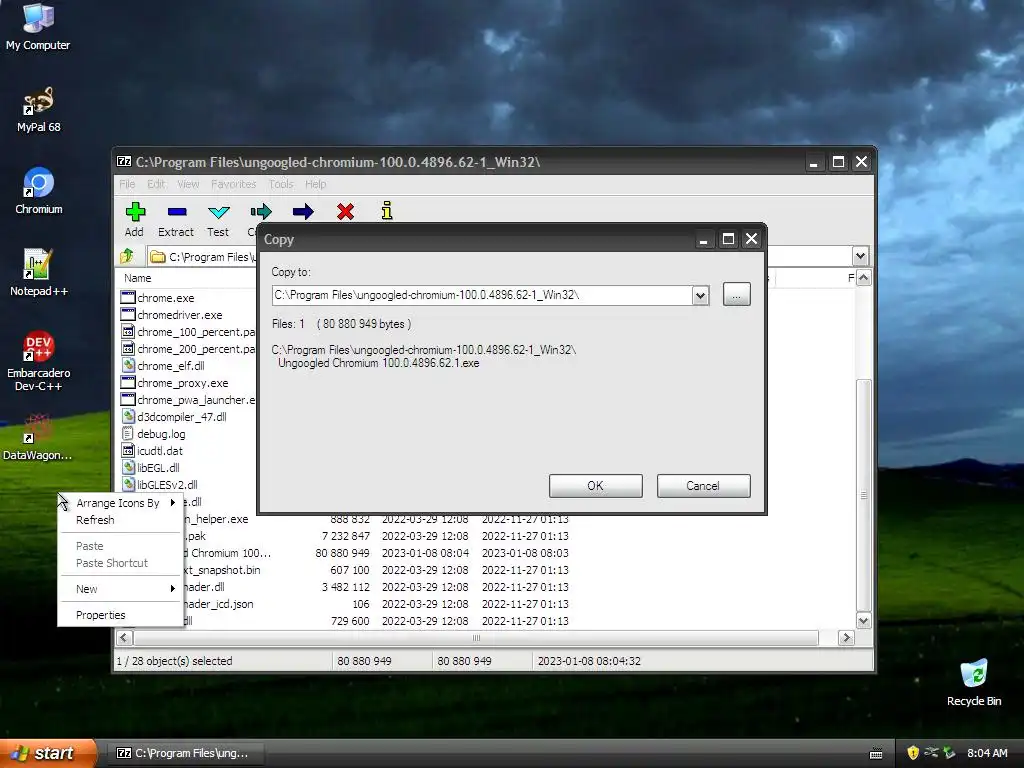The image size is (1024, 768).
Task: Expand Arrange Icons By submenu
Action: 120,503
